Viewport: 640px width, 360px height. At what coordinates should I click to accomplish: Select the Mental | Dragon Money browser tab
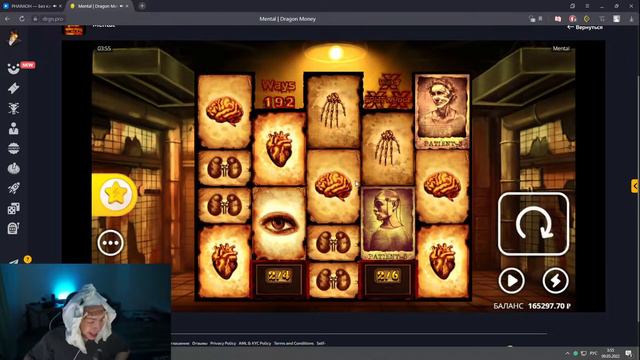click(x=98, y=6)
